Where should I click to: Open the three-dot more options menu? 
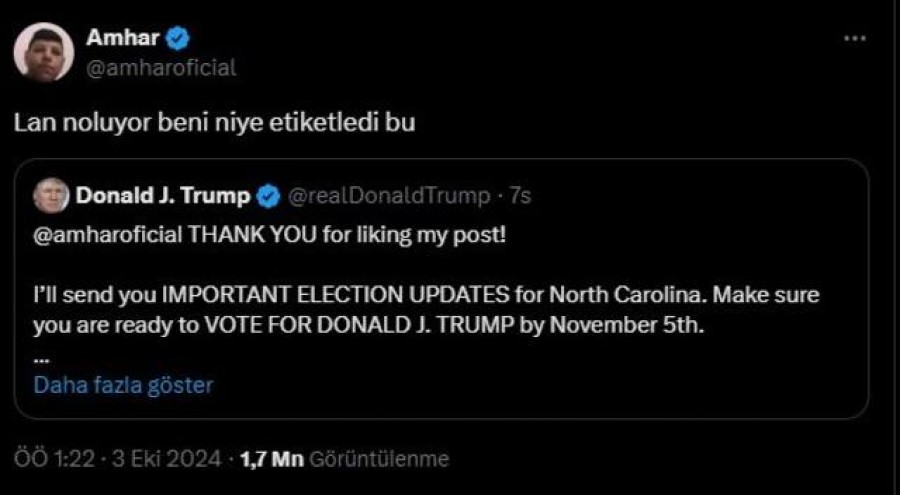pyautogui.click(x=855, y=38)
